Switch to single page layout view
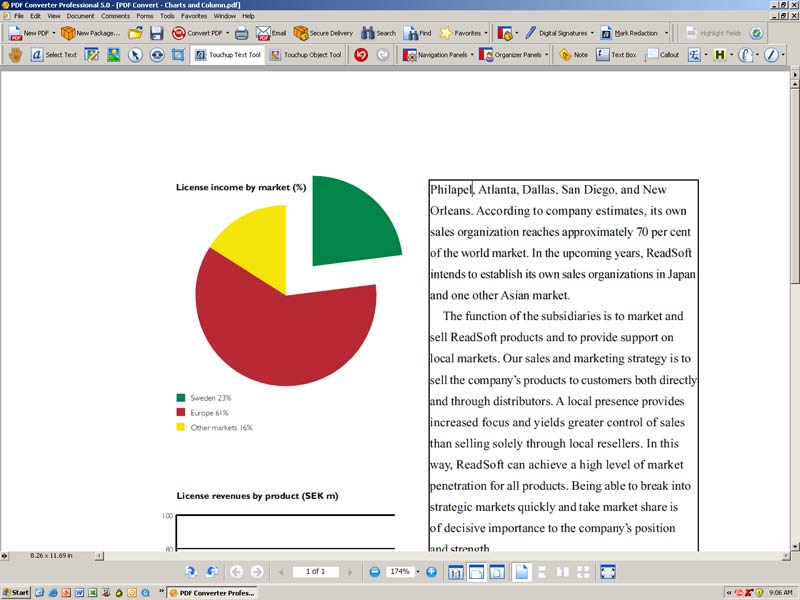800x600 pixels. pyautogui.click(x=521, y=571)
